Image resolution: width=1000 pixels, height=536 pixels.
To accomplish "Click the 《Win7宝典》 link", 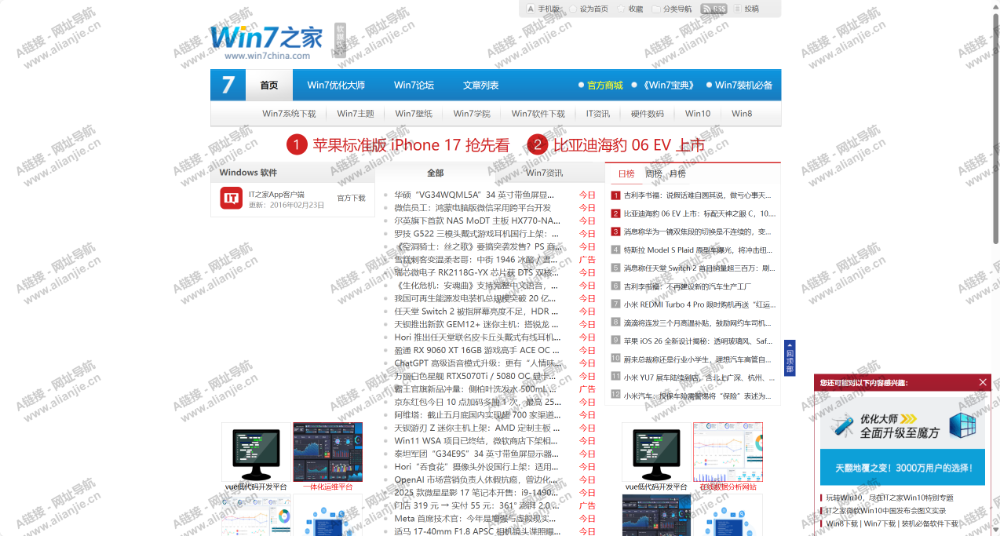I will point(668,85).
